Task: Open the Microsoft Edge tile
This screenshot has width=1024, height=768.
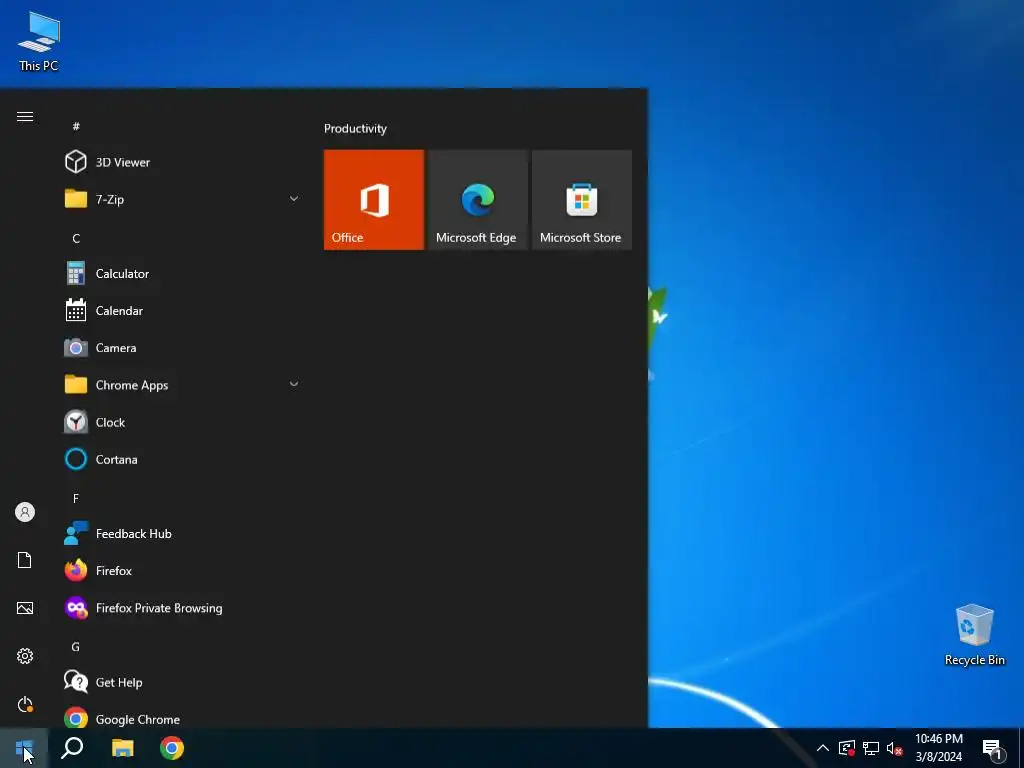Action: click(477, 200)
